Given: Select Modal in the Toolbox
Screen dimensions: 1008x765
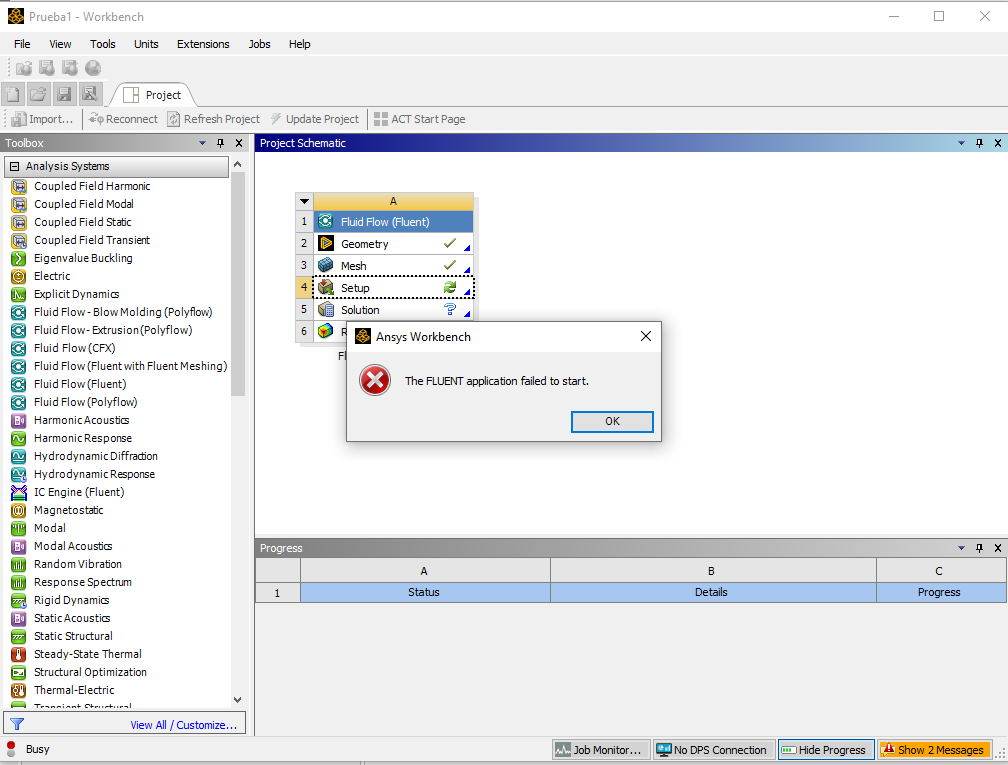Looking at the screenshot, I should (50, 528).
